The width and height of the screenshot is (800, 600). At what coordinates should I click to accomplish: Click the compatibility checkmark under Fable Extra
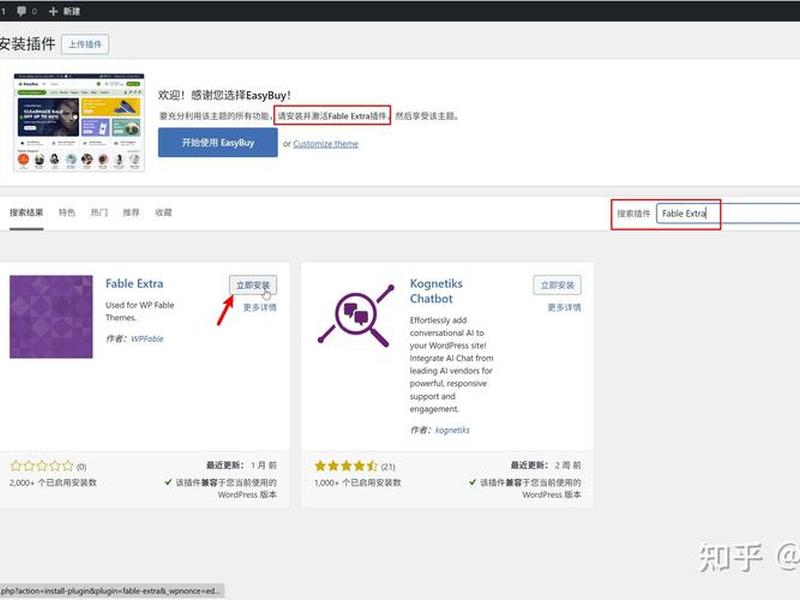[x=168, y=482]
